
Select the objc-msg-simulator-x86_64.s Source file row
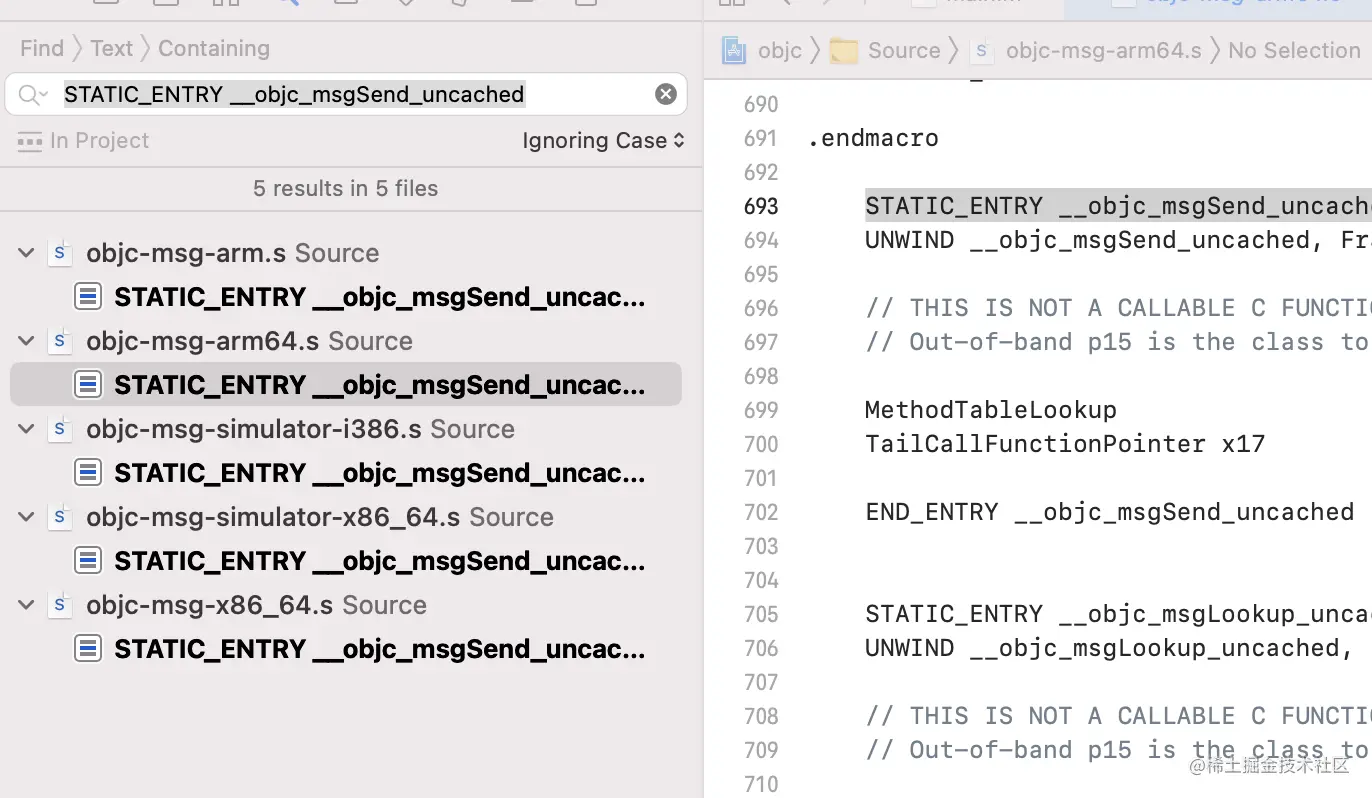pyautogui.click(x=346, y=517)
